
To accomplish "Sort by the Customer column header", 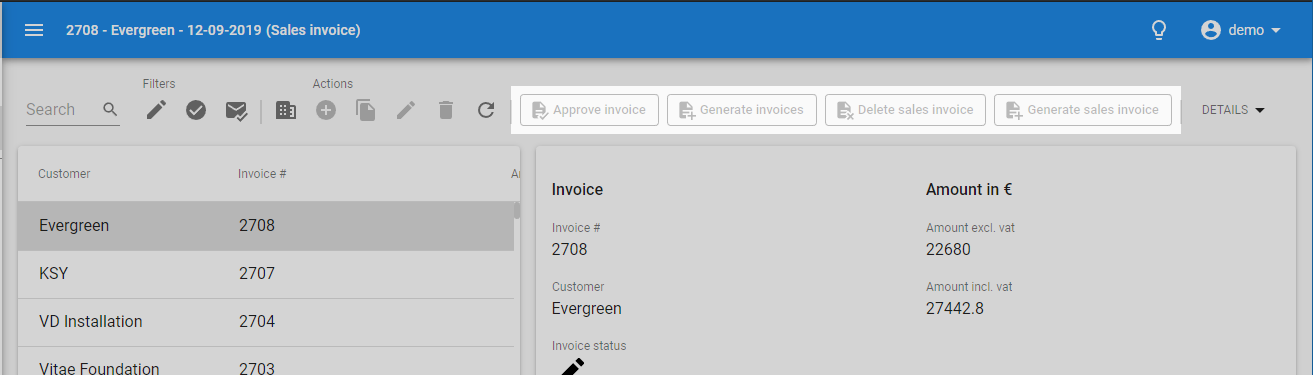I will 64,174.
